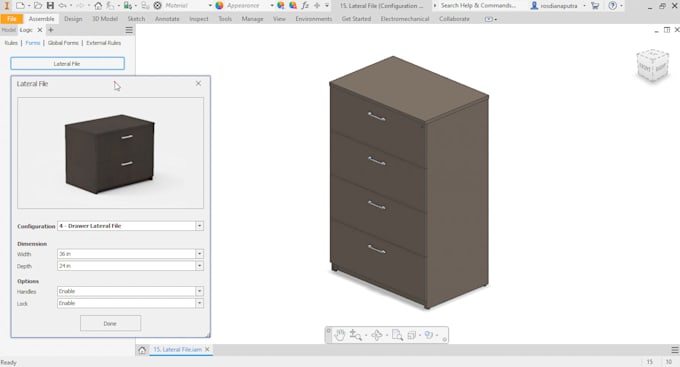Open the Collaborate ribbon tab
This screenshot has width=680, height=367.
[454, 19]
